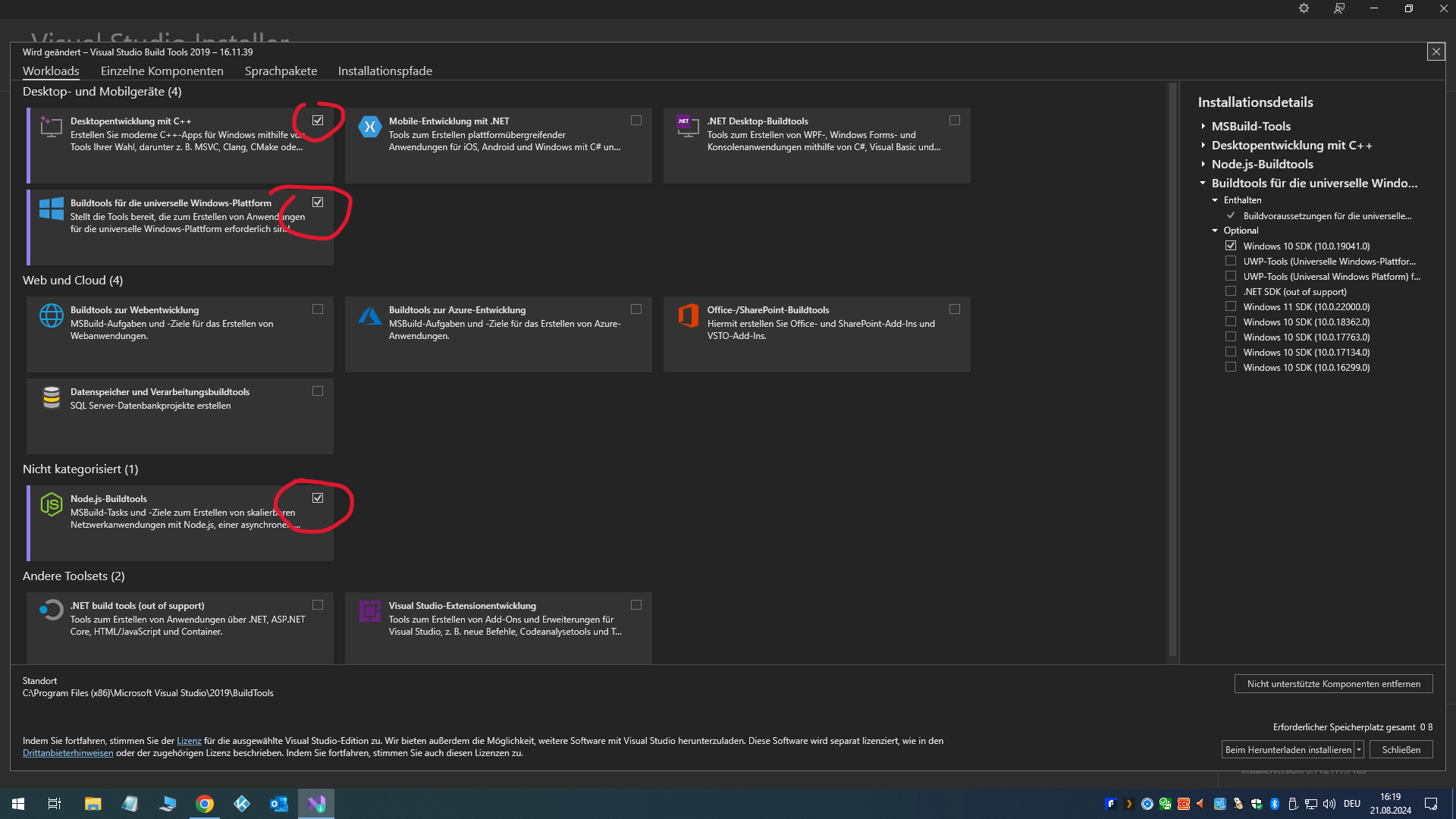The height and width of the screenshot is (819, 1456).
Task: Expand Node.js-Buildtools details
Action: (x=1203, y=165)
